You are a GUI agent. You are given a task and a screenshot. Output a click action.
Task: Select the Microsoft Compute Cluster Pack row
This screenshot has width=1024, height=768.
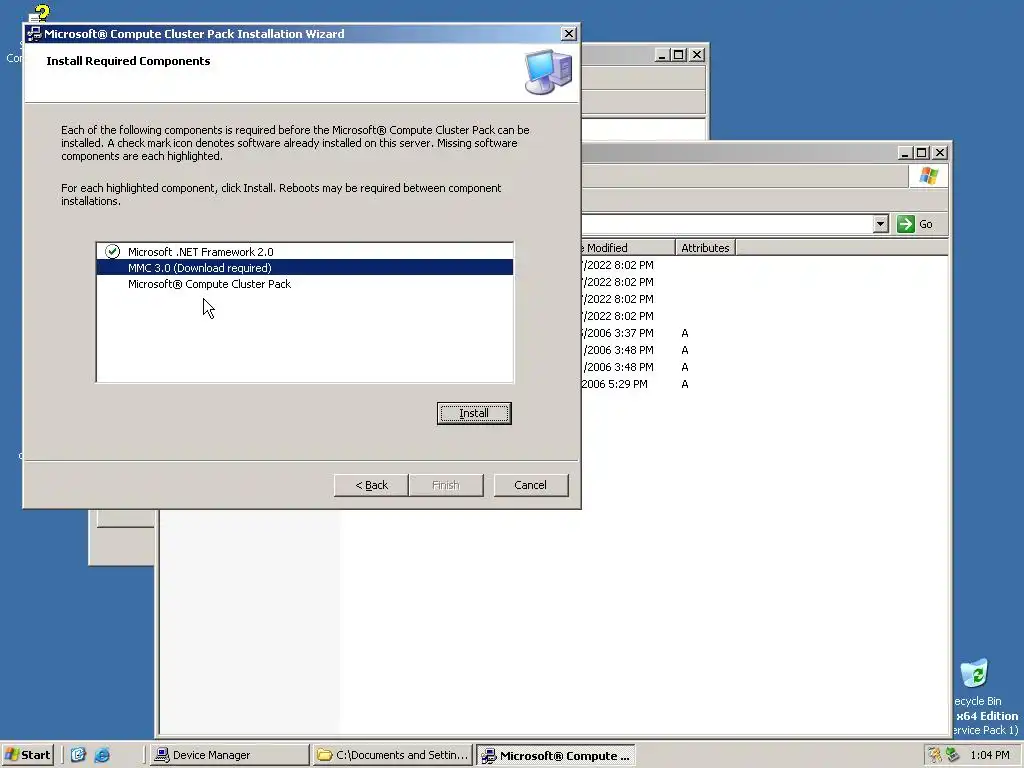coord(304,284)
